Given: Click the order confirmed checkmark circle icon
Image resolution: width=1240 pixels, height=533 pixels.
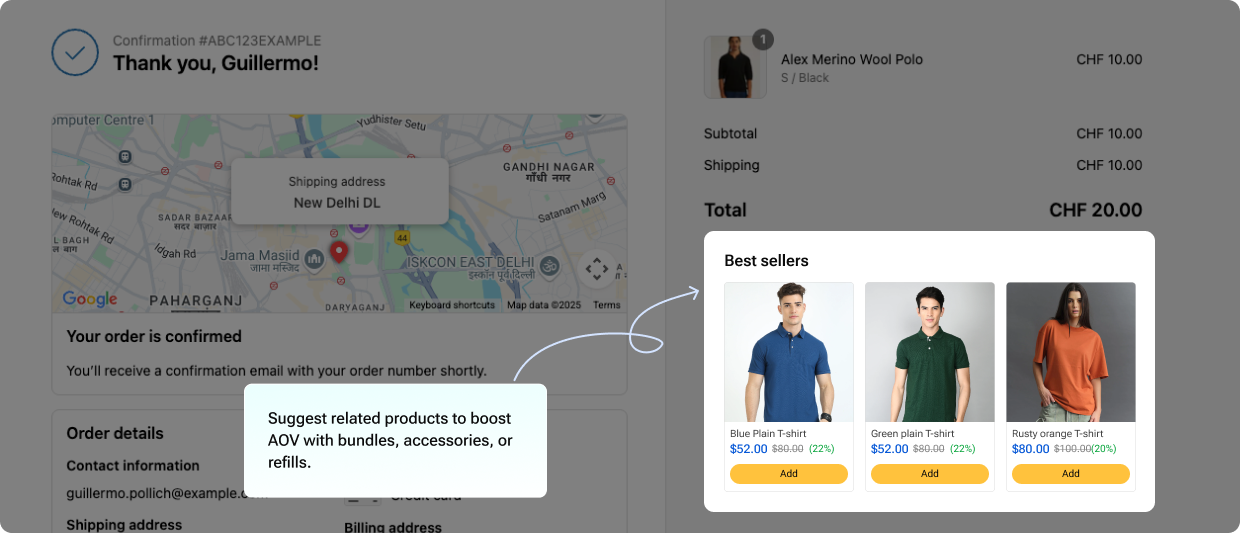Looking at the screenshot, I should click(75, 52).
